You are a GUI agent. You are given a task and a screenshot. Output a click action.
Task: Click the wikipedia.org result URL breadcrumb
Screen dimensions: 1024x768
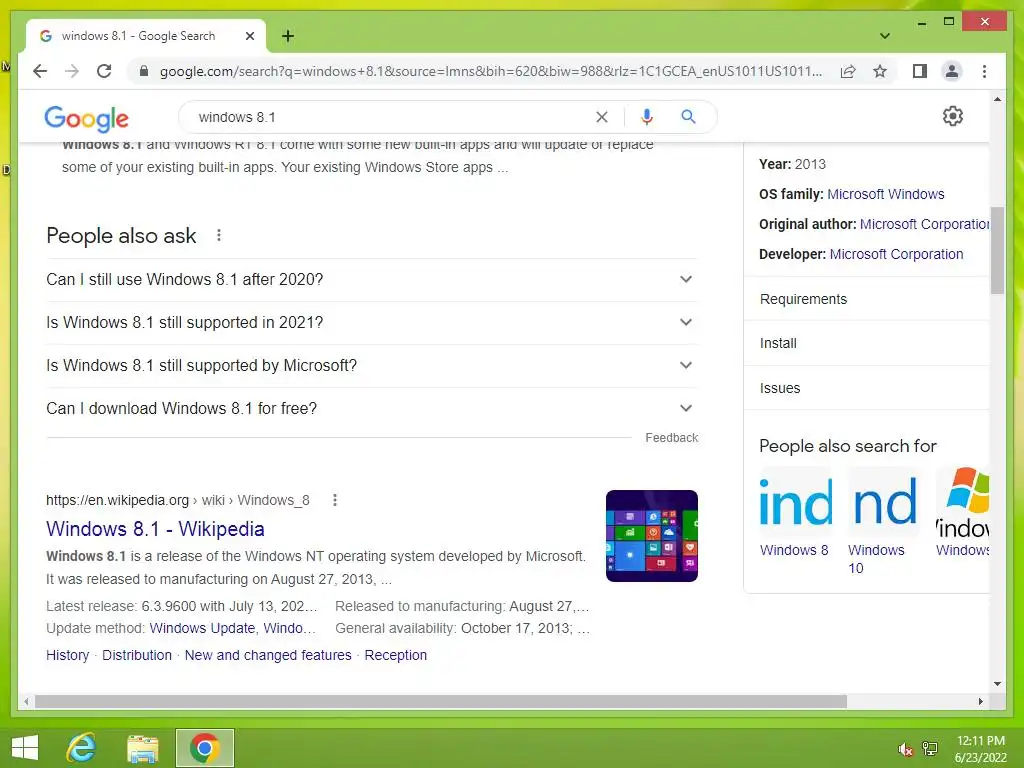tap(178, 500)
